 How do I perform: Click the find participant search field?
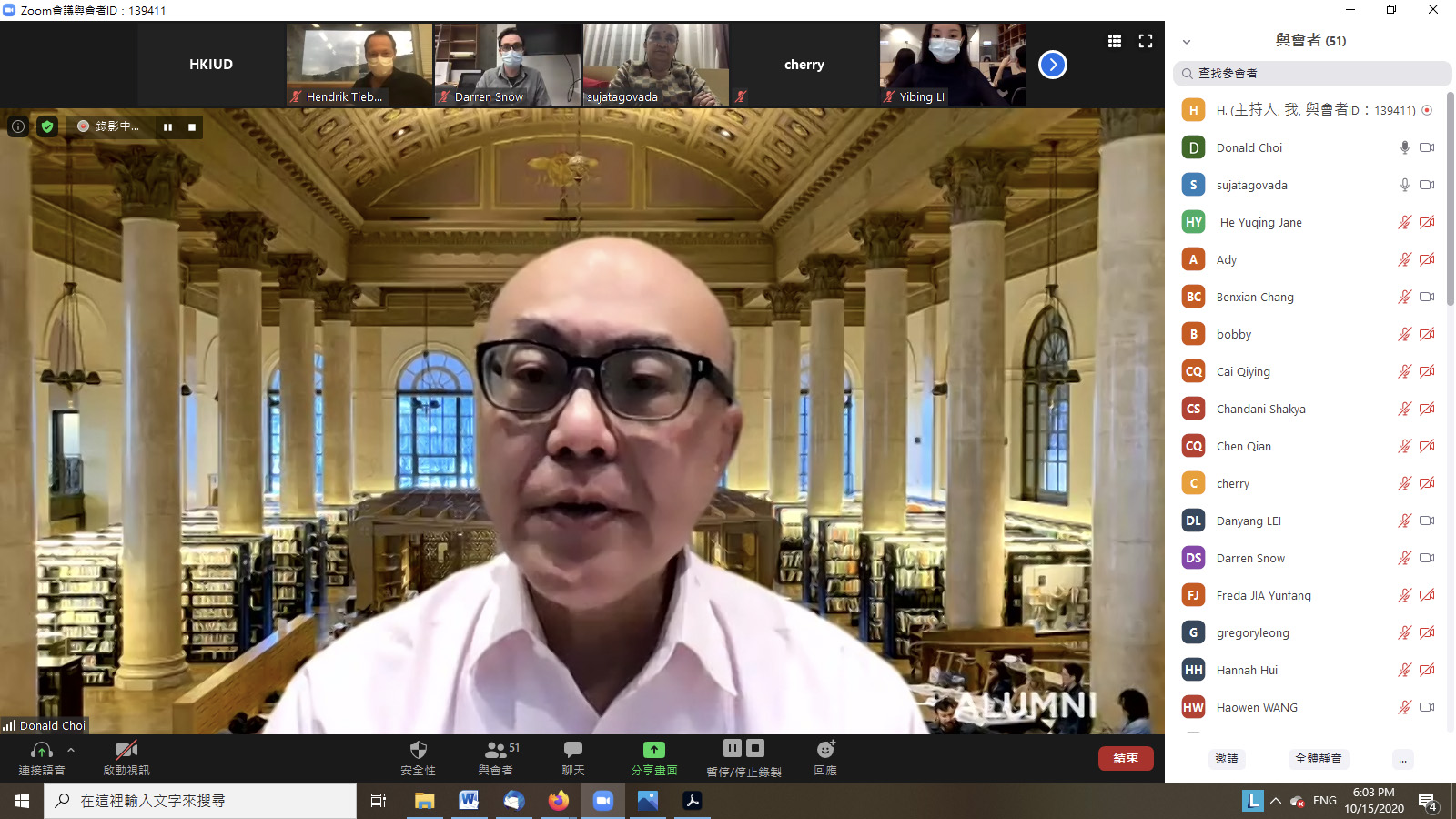1311,74
